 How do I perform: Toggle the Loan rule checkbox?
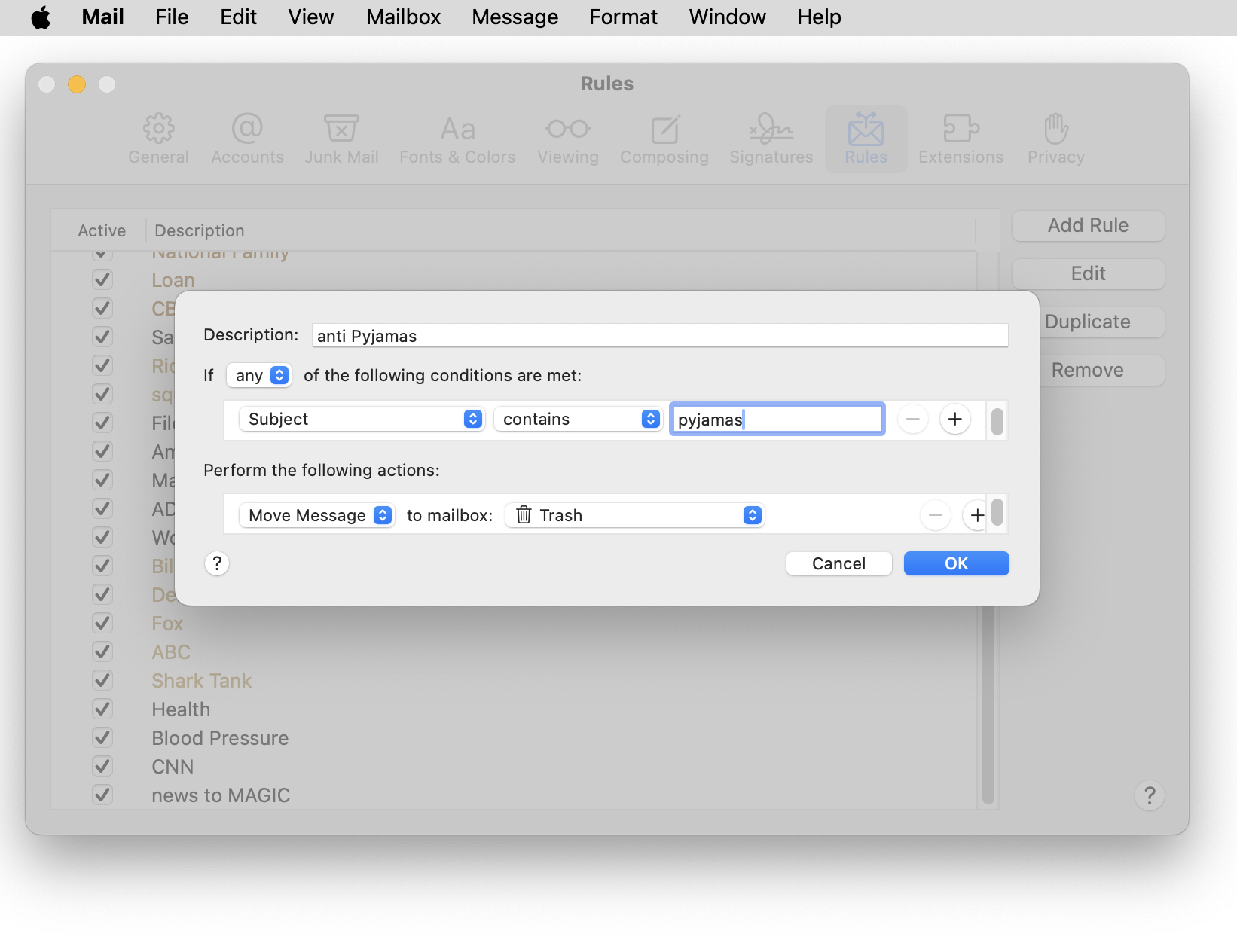click(x=102, y=279)
